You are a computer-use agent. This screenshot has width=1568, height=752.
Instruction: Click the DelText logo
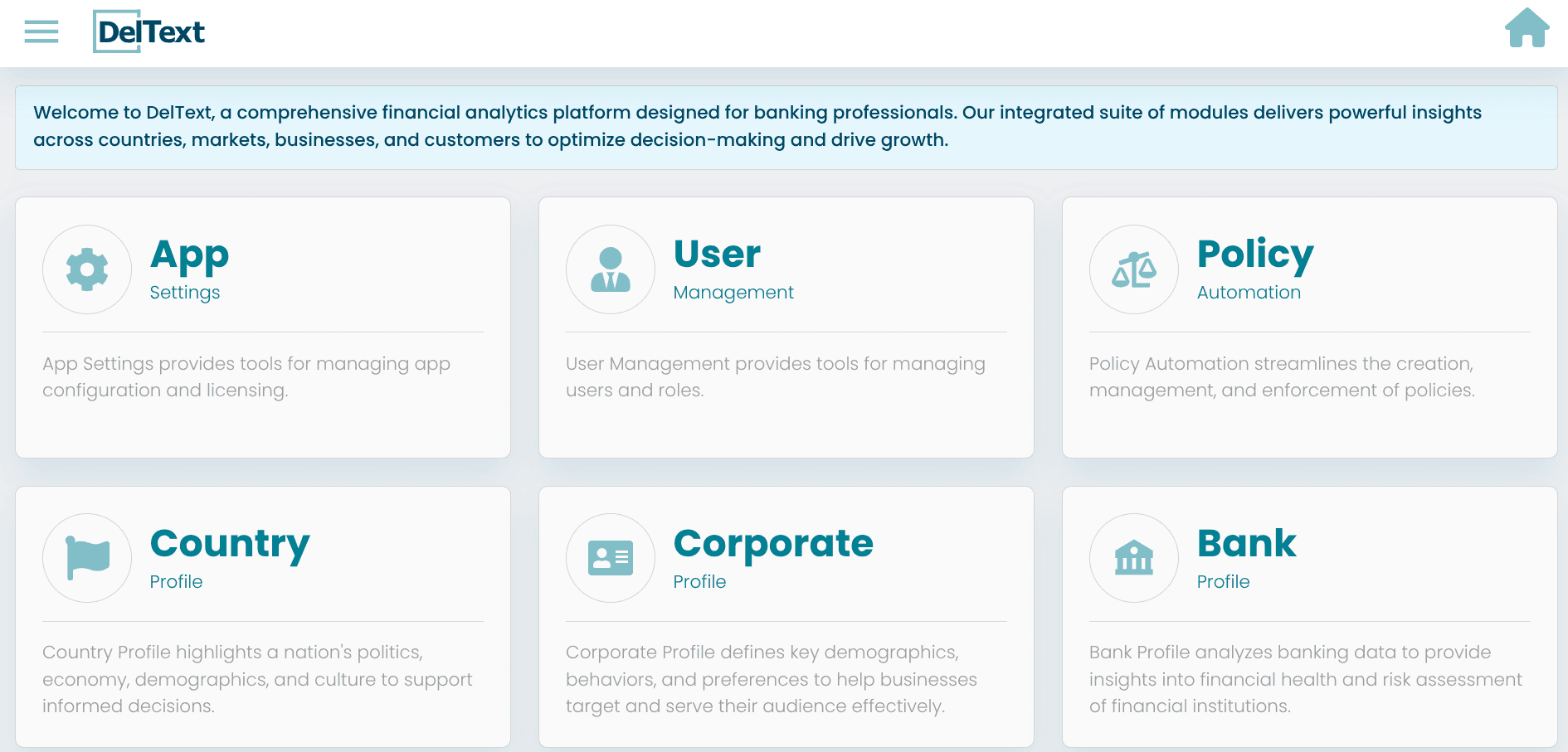pos(150,32)
